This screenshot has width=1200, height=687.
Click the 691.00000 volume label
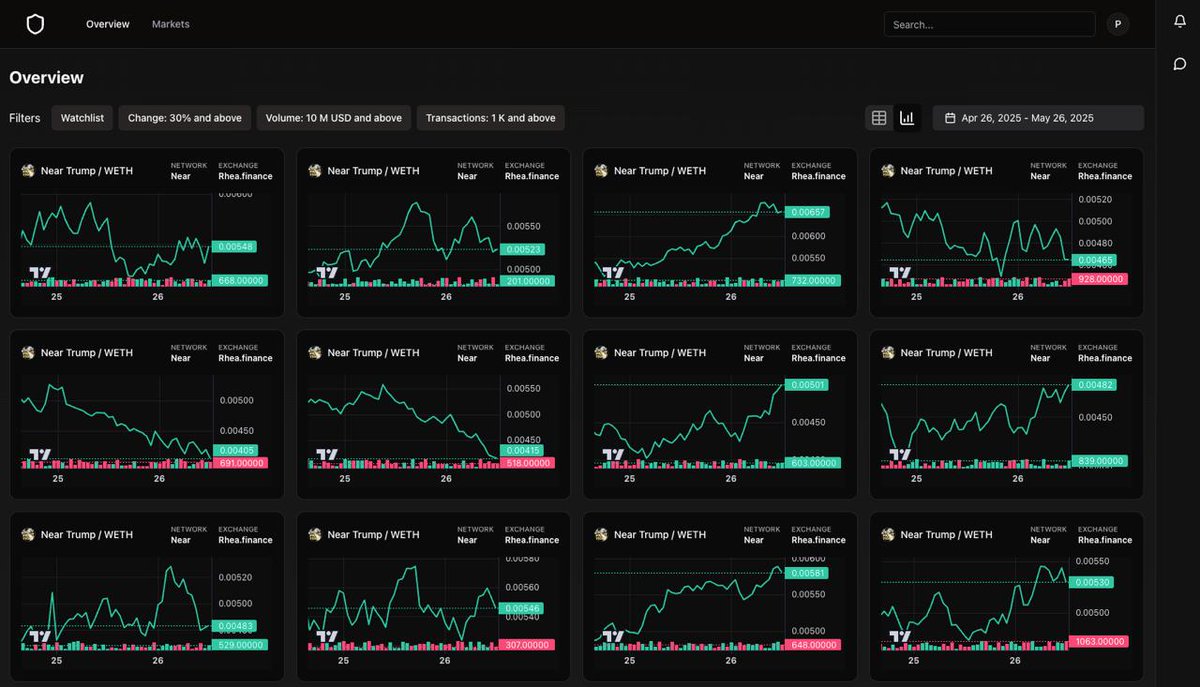click(x=241, y=463)
